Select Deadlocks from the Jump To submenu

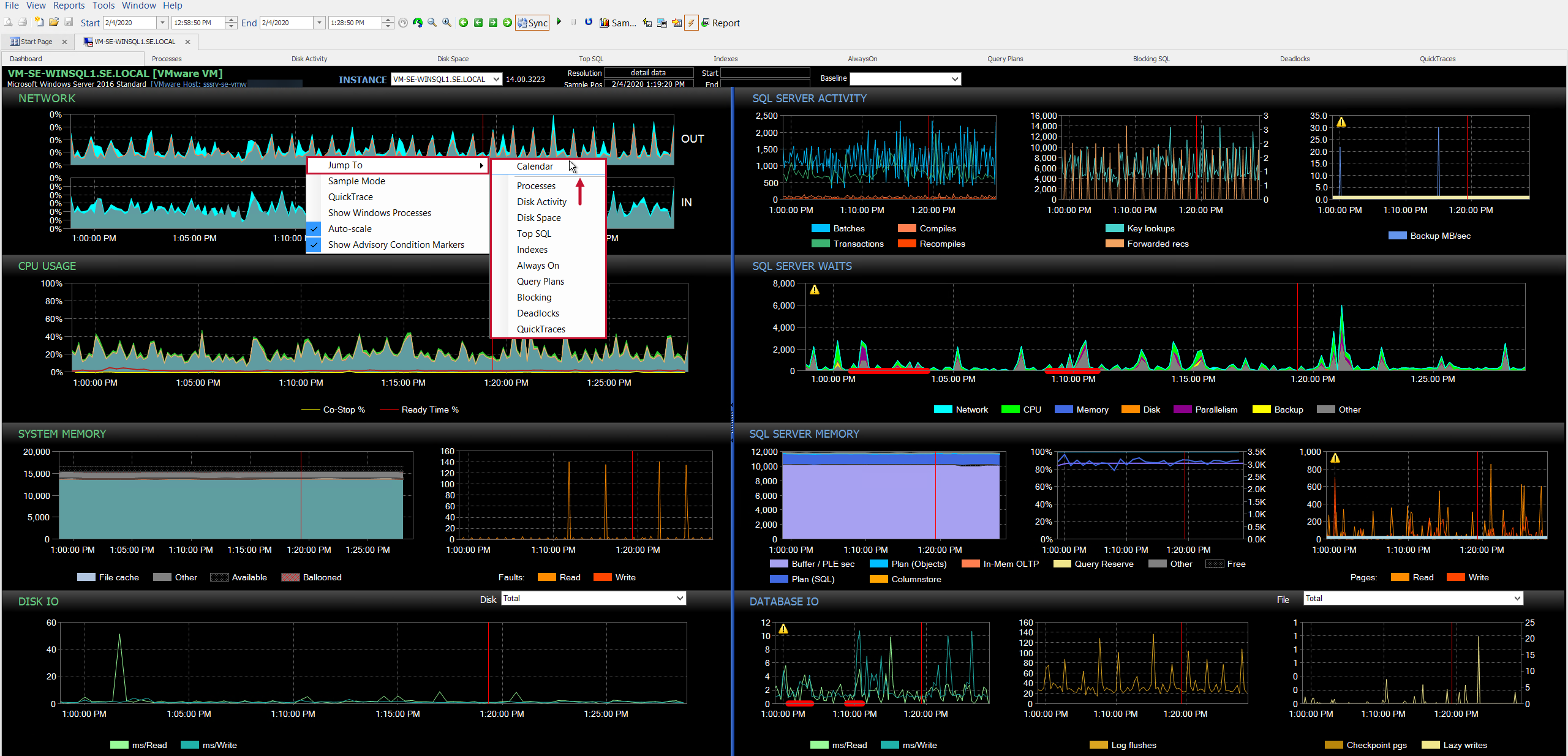coord(538,313)
